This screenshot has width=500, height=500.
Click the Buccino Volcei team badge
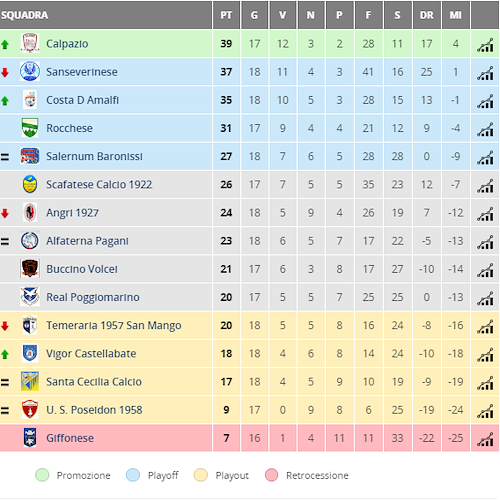(x=30, y=269)
